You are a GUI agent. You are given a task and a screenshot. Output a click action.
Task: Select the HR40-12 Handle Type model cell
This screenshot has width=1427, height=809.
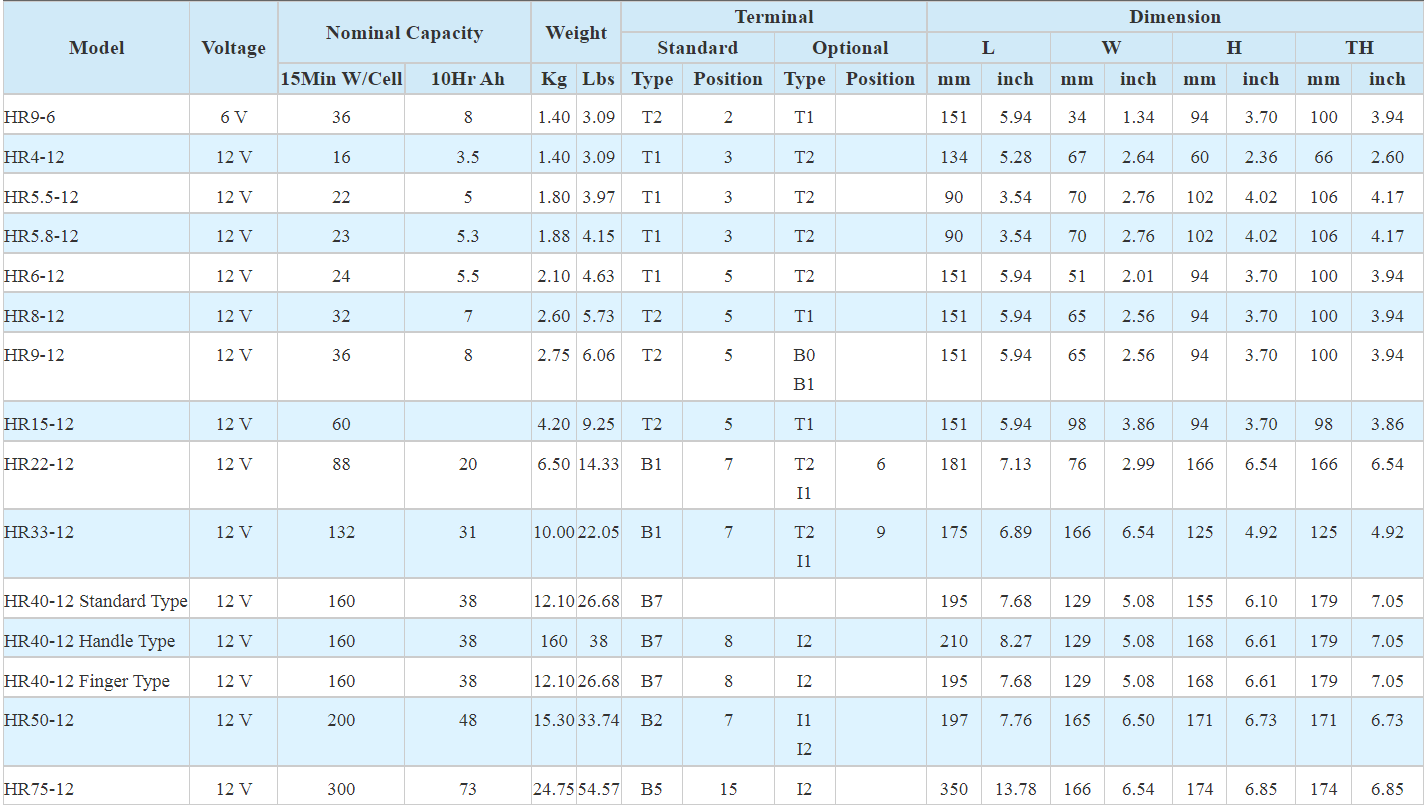click(89, 641)
